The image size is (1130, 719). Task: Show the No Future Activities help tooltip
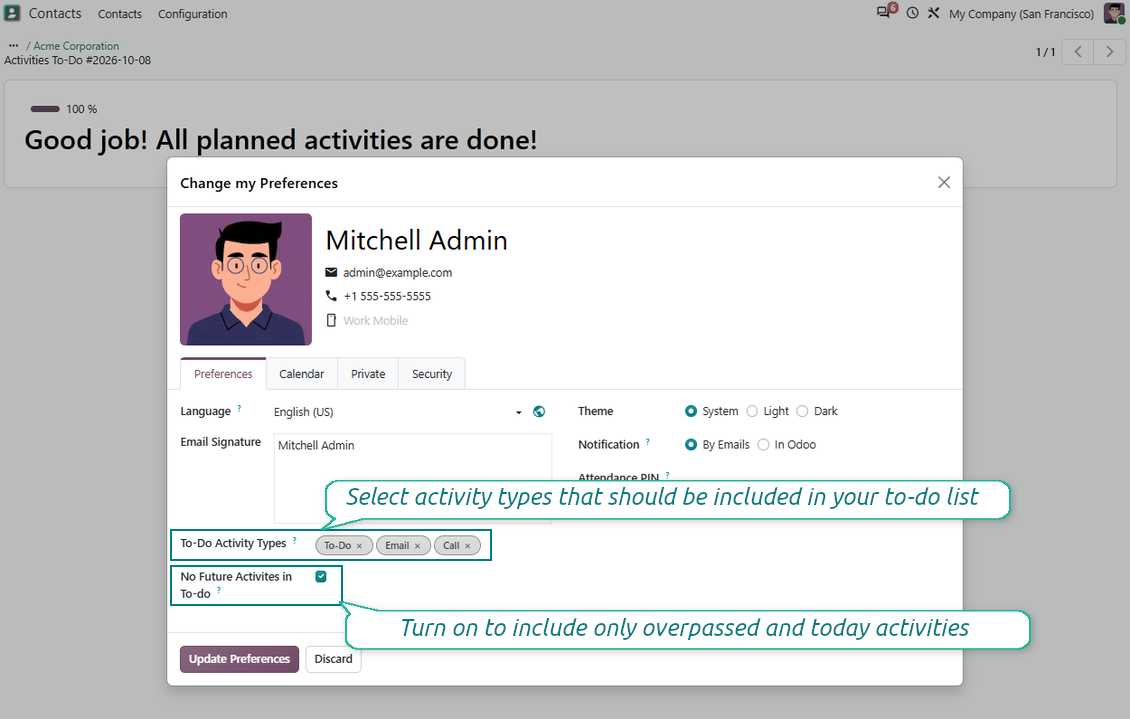[x=218, y=590]
